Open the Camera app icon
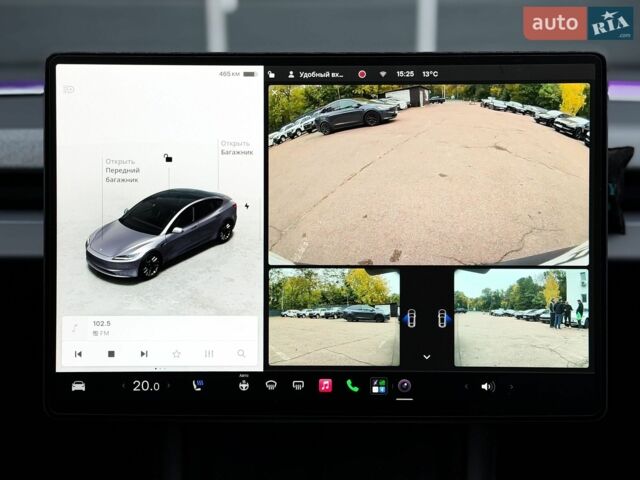Screen dimensions: 640x480 (404, 385)
